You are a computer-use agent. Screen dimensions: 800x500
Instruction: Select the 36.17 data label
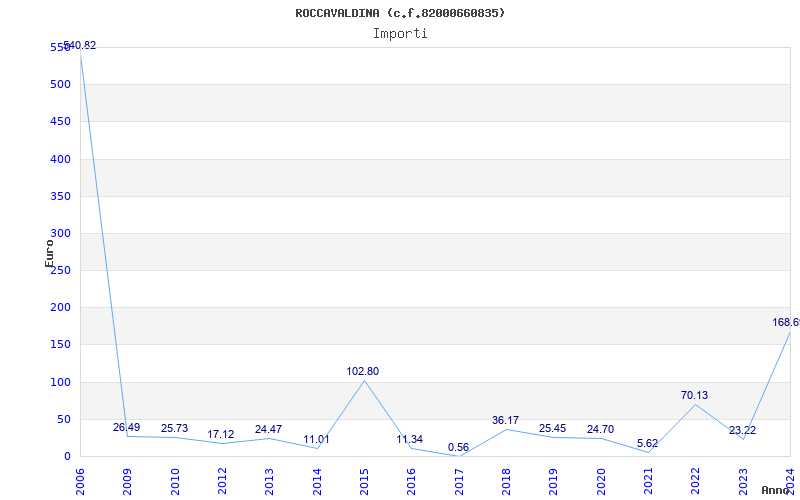pos(506,420)
